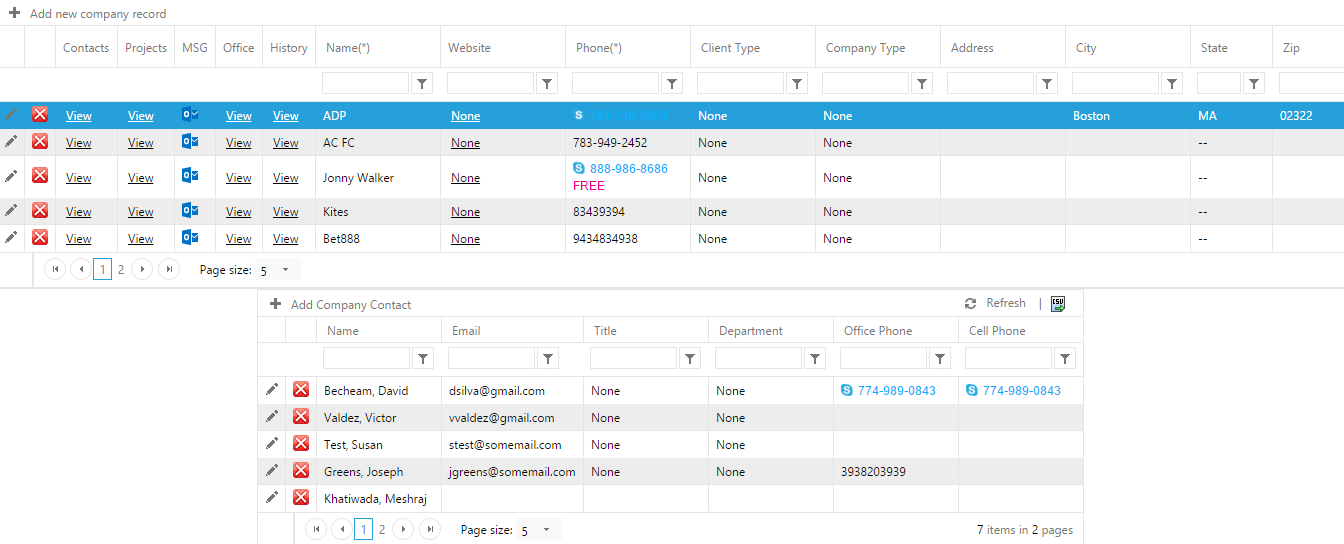The width and height of the screenshot is (1344, 544).
Task: Click the pencil edit icon for AC FC
Action: [11, 142]
